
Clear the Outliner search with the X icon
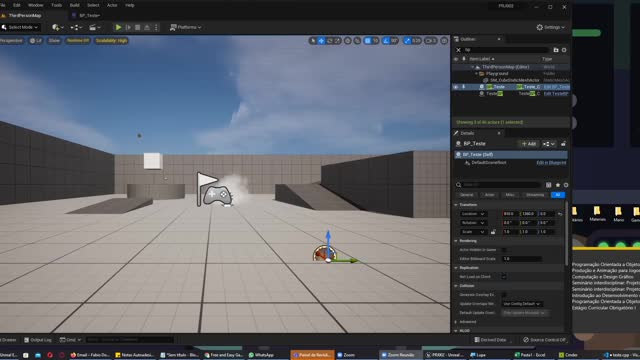click(458, 50)
